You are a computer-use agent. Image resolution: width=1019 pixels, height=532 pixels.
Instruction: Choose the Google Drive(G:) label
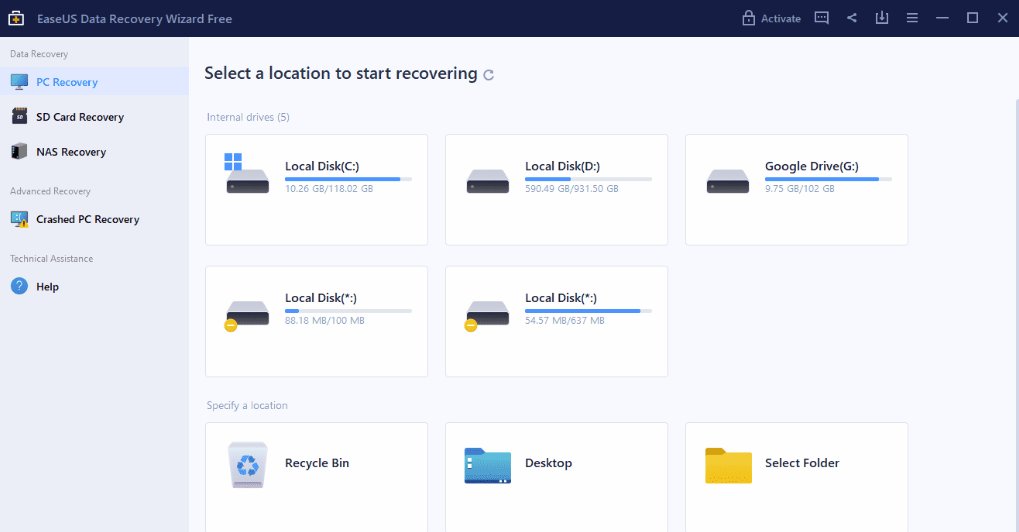tap(812, 166)
